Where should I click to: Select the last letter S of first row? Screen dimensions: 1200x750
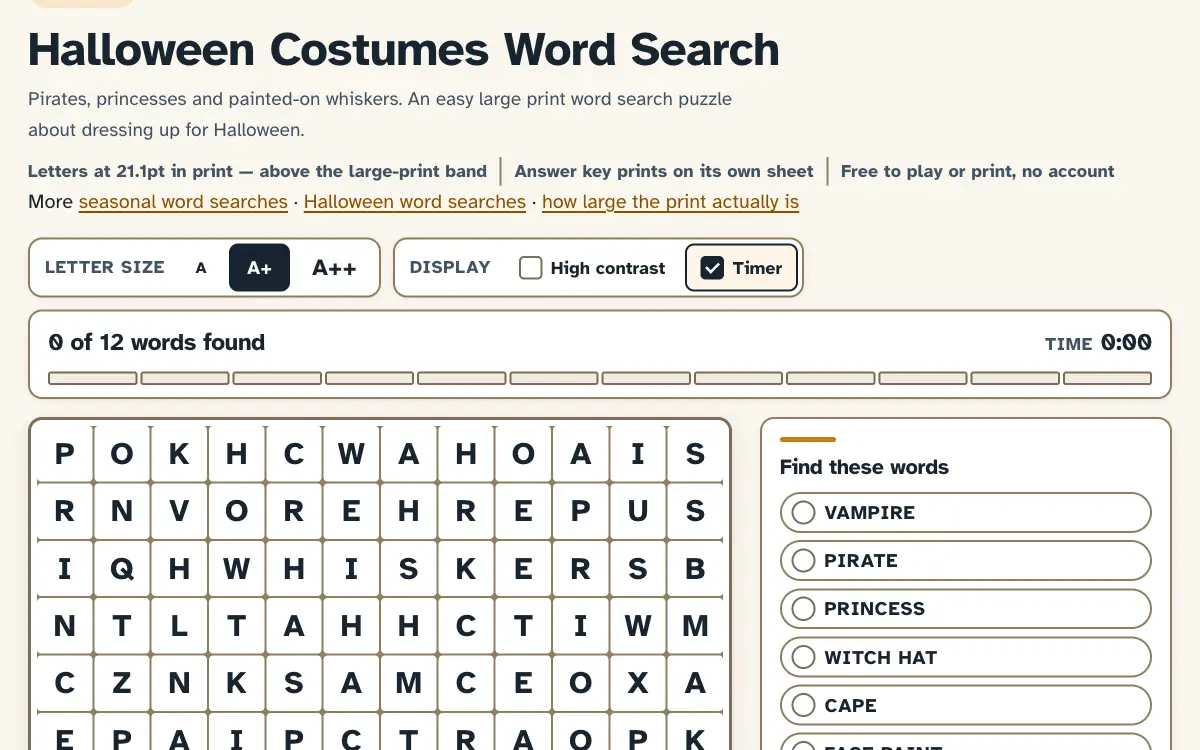tap(695, 454)
